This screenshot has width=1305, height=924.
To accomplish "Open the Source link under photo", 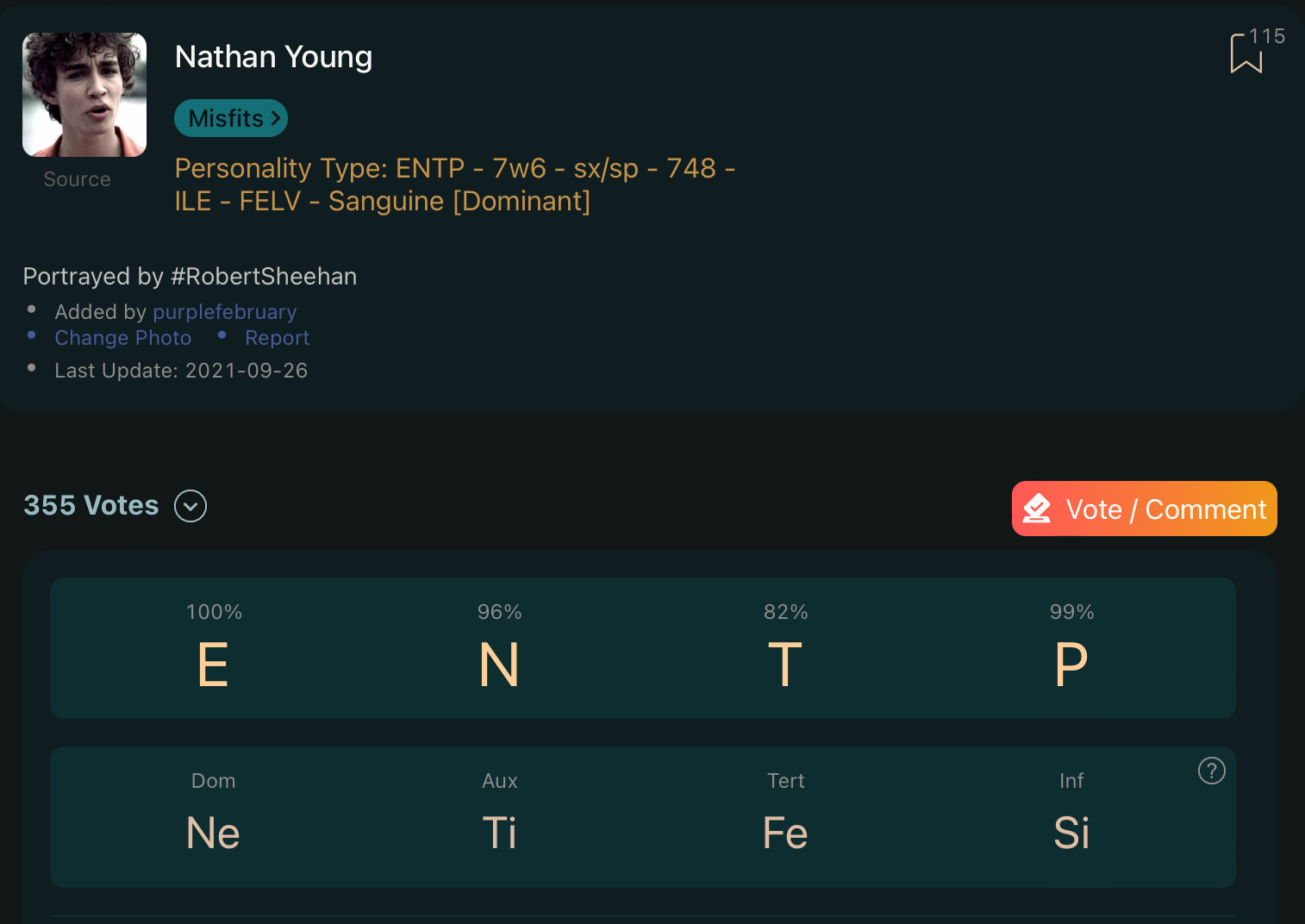I will point(78,179).
